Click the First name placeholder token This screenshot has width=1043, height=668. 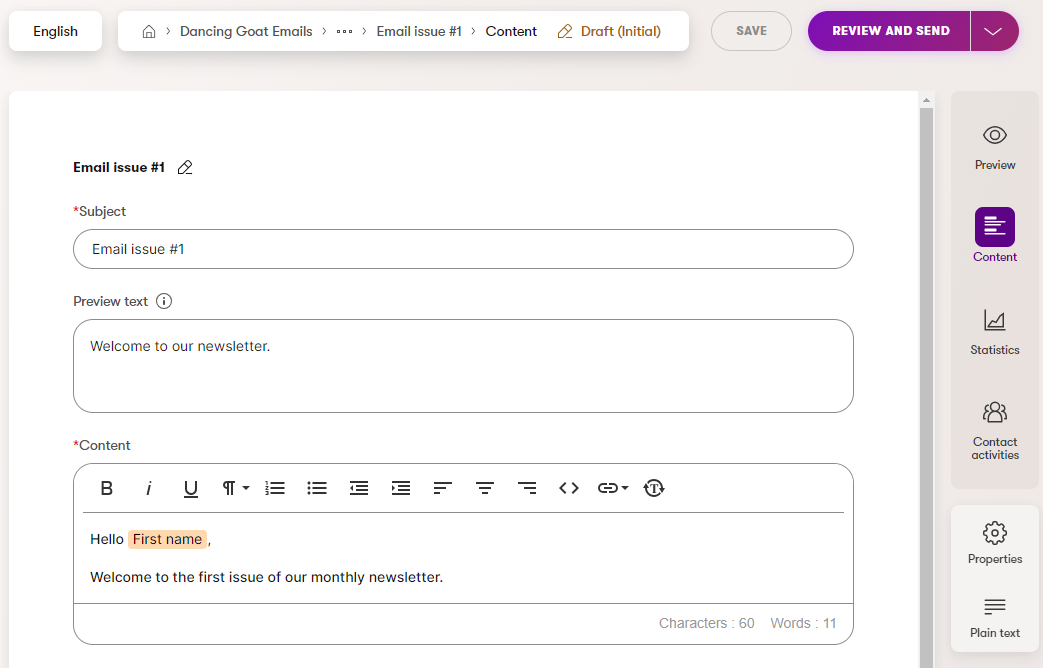(168, 539)
